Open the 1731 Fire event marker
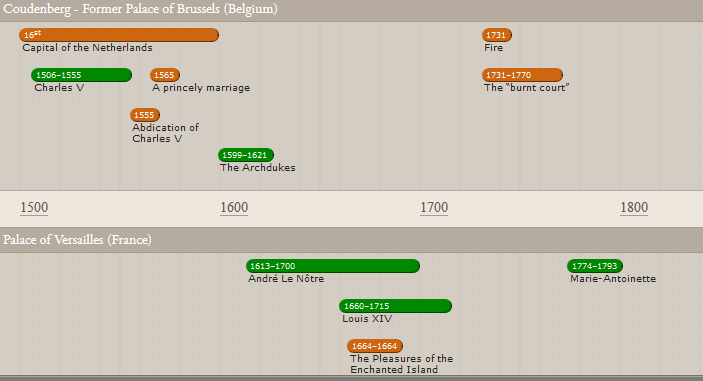The width and height of the screenshot is (703, 381). (497, 35)
